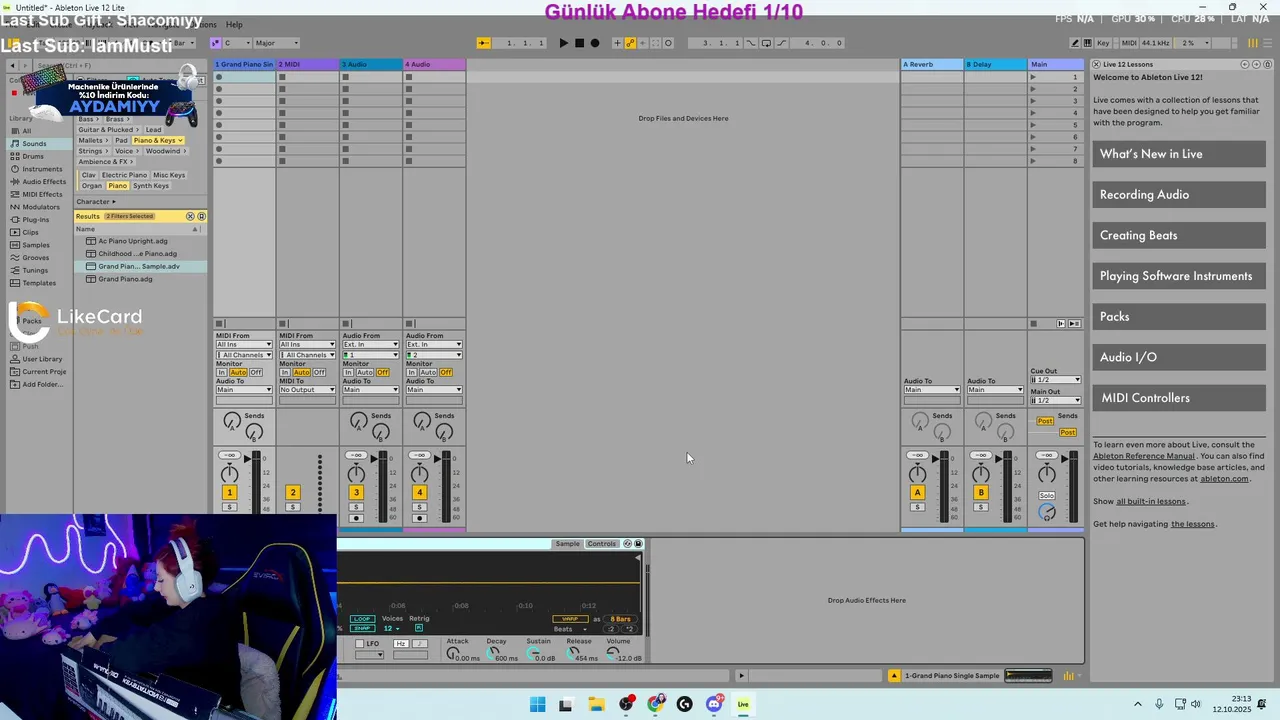Open MIDI Controllers lesson
Viewport: 1280px width, 720px height.
(x=1179, y=398)
